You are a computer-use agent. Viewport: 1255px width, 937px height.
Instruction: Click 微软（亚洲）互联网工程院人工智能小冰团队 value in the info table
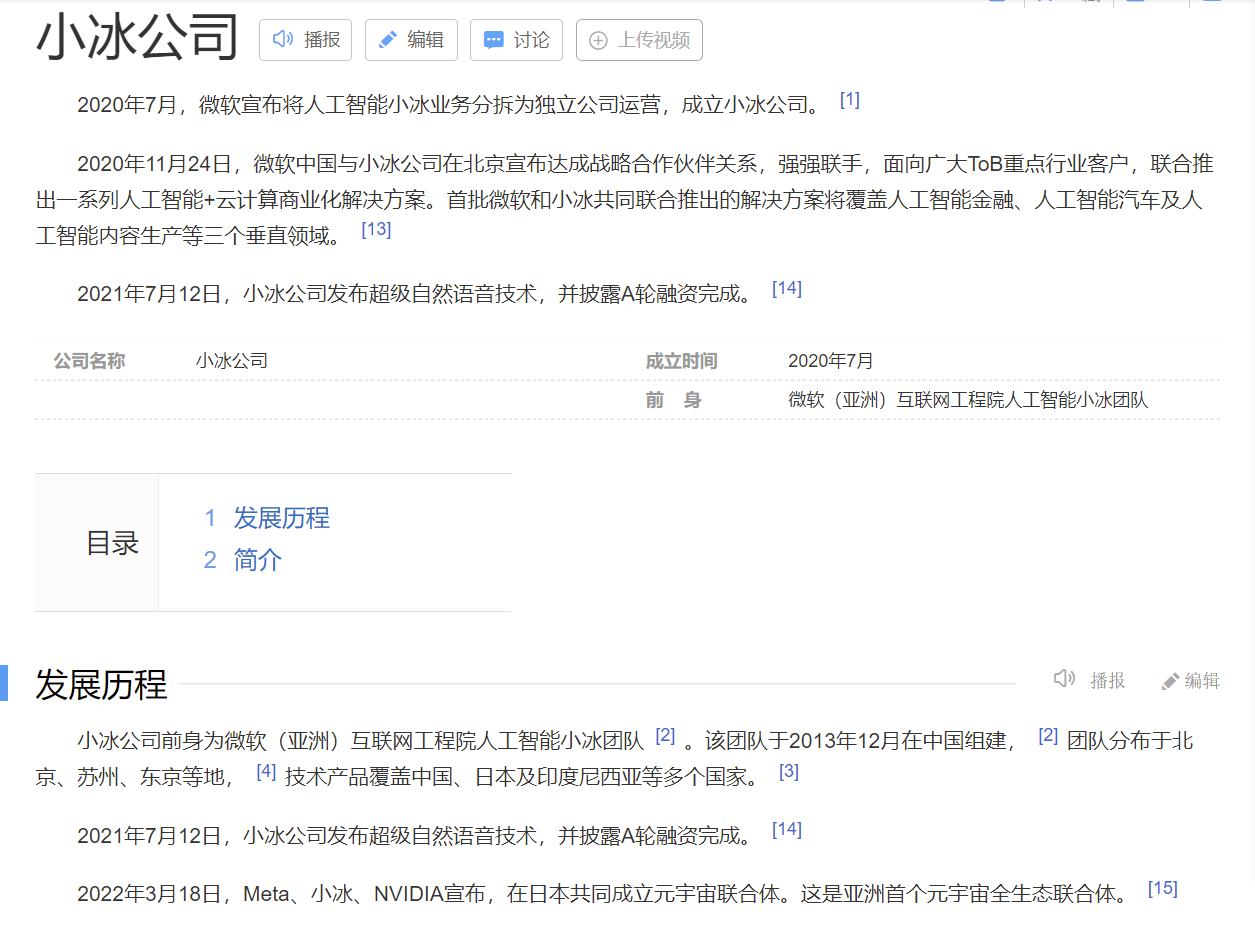pos(968,400)
